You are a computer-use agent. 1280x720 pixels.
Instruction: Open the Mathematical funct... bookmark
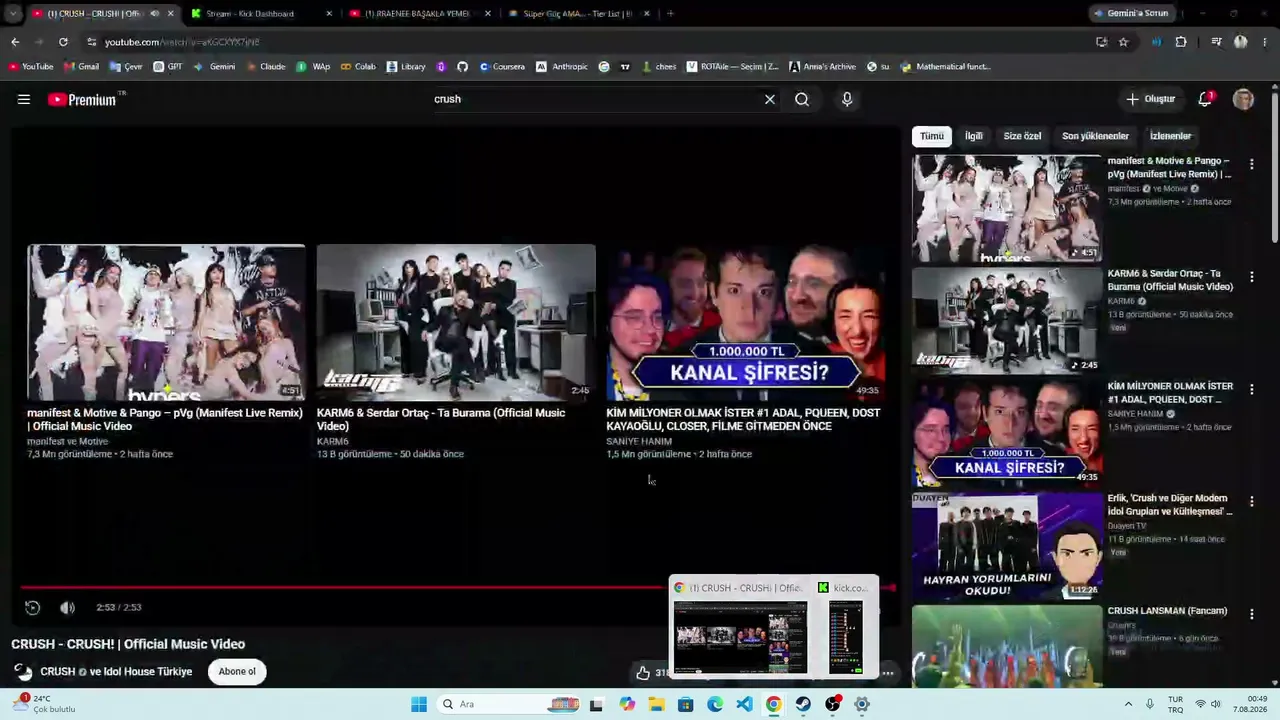[946, 67]
